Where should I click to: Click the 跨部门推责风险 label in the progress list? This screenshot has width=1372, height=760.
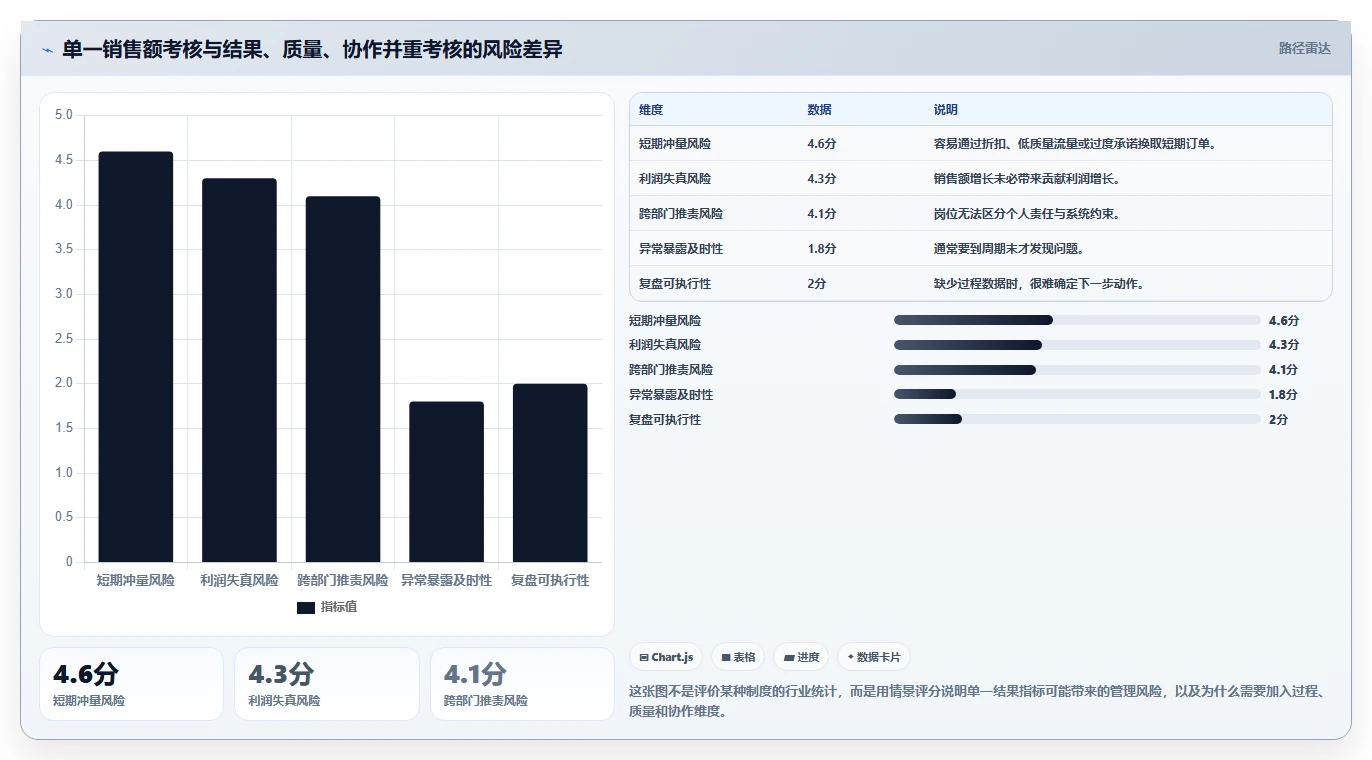tap(671, 370)
